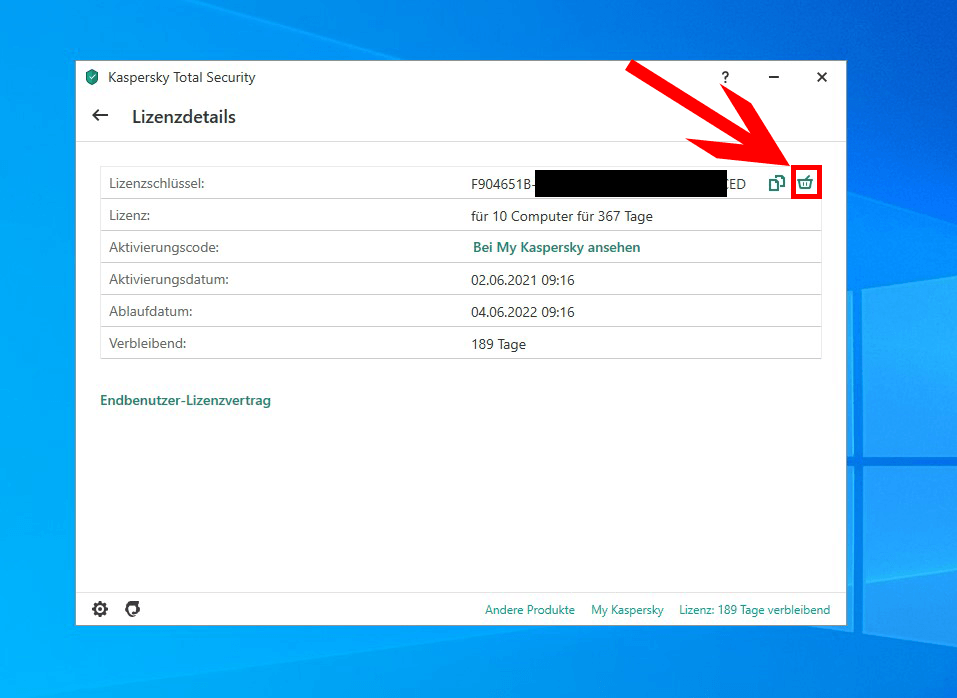The image size is (957, 698).
Task: Open the Endbenutzer-Lizenzvertrag
Action: [x=185, y=400]
